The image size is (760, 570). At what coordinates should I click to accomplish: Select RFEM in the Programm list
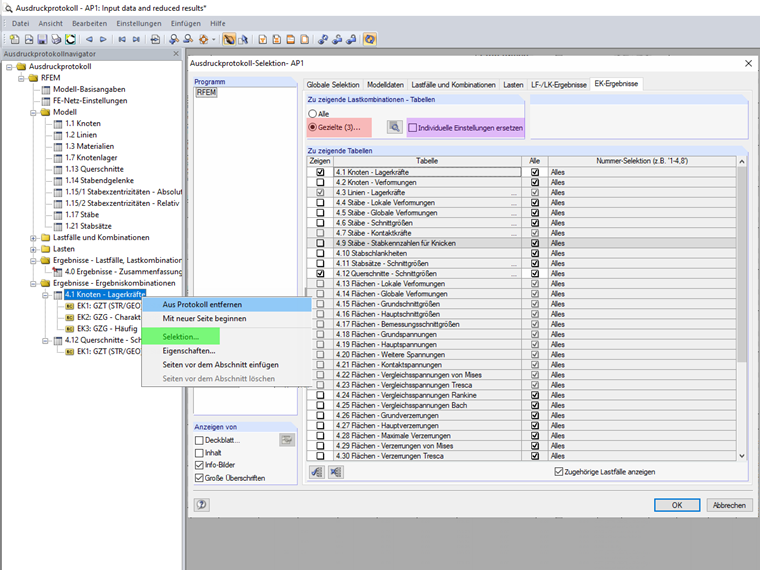206,92
